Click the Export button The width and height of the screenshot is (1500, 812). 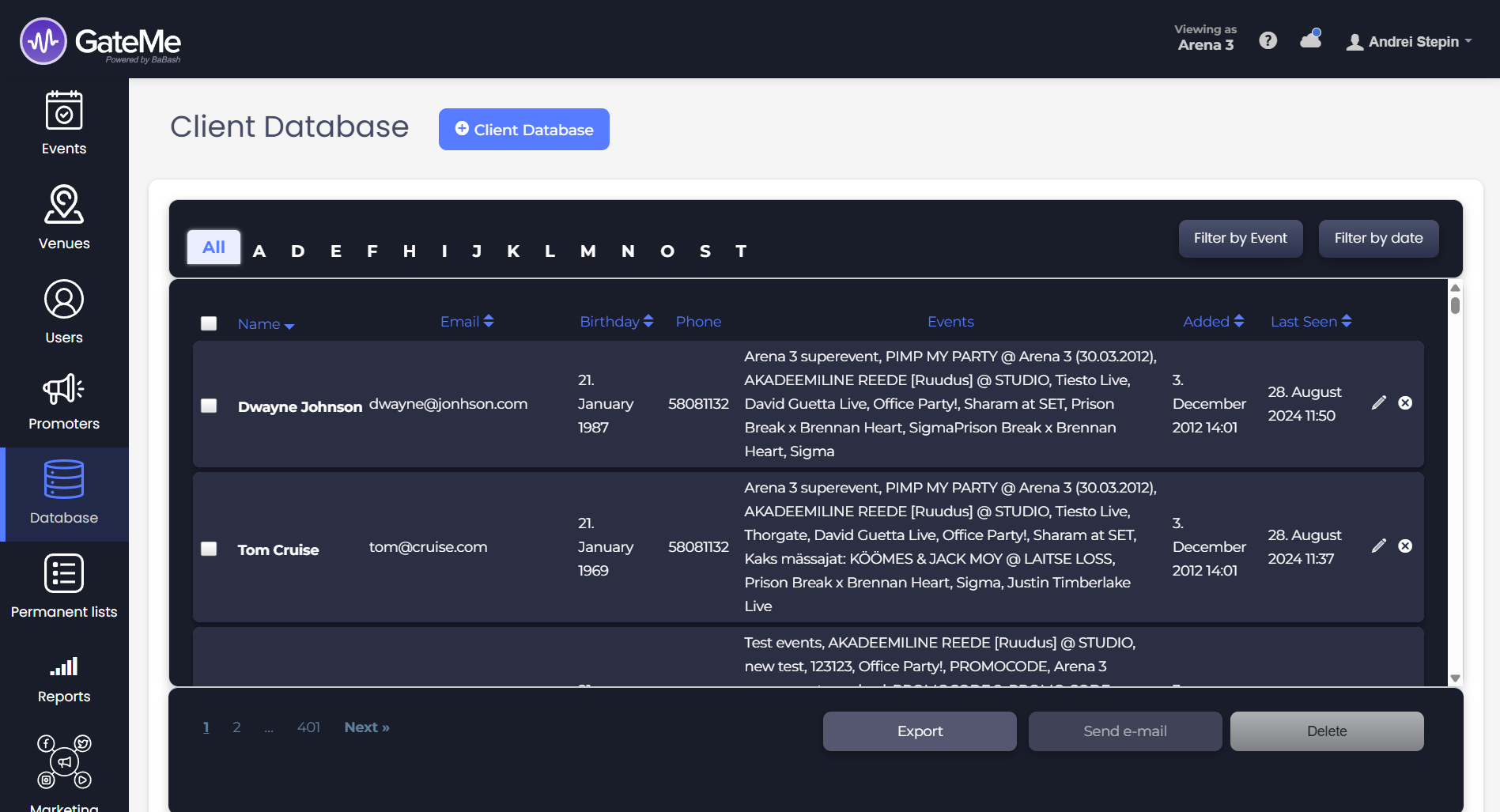(x=920, y=731)
